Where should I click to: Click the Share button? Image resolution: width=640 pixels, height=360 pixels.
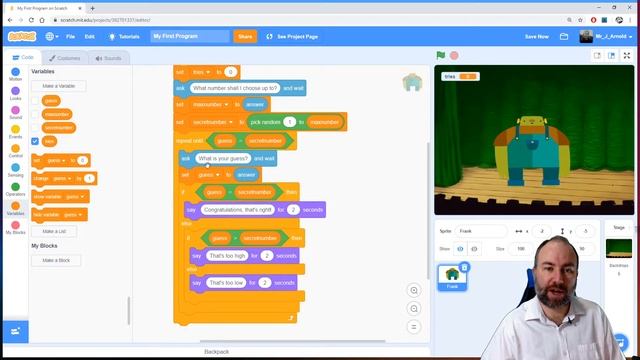245,36
